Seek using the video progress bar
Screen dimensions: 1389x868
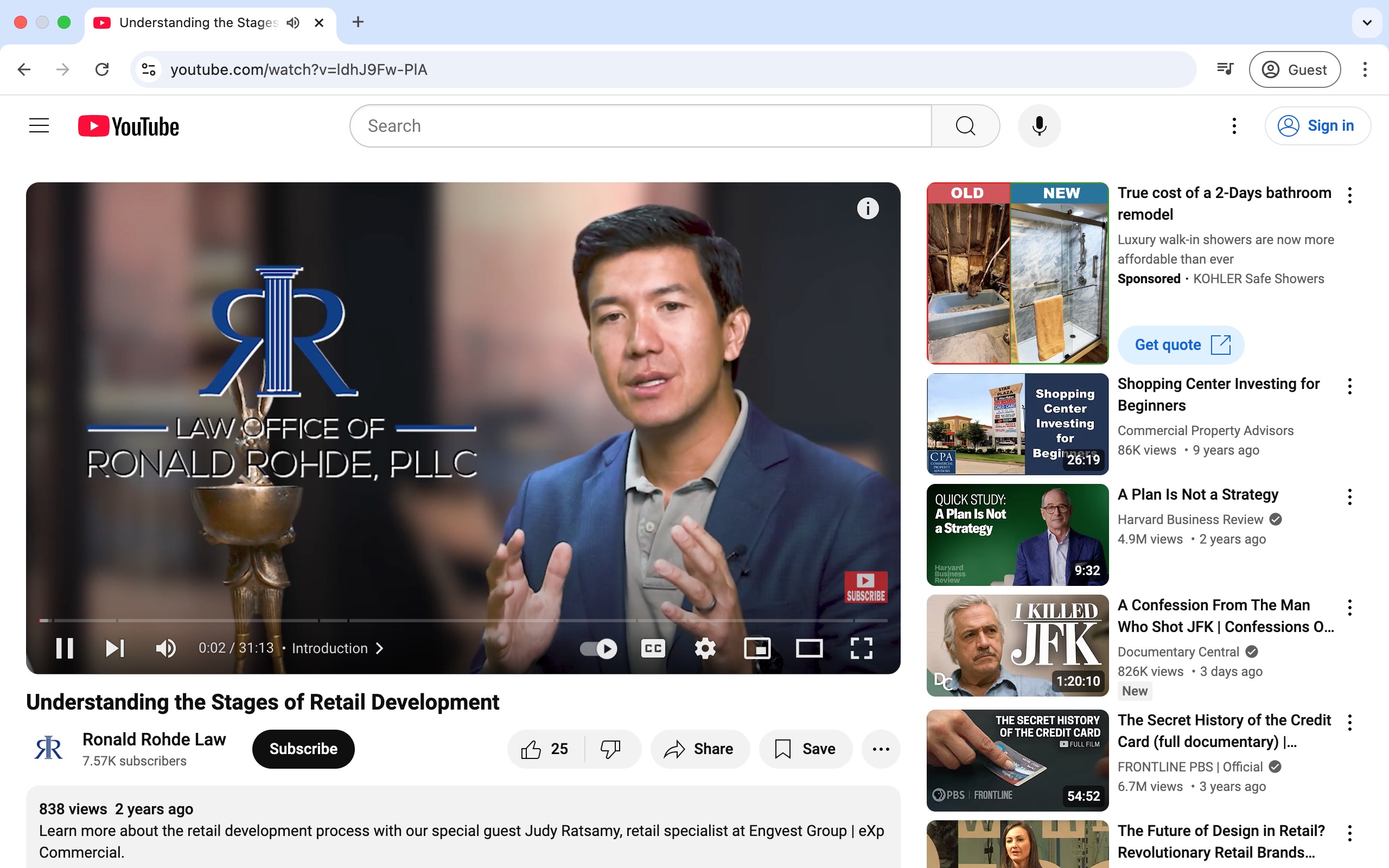[463, 620]
